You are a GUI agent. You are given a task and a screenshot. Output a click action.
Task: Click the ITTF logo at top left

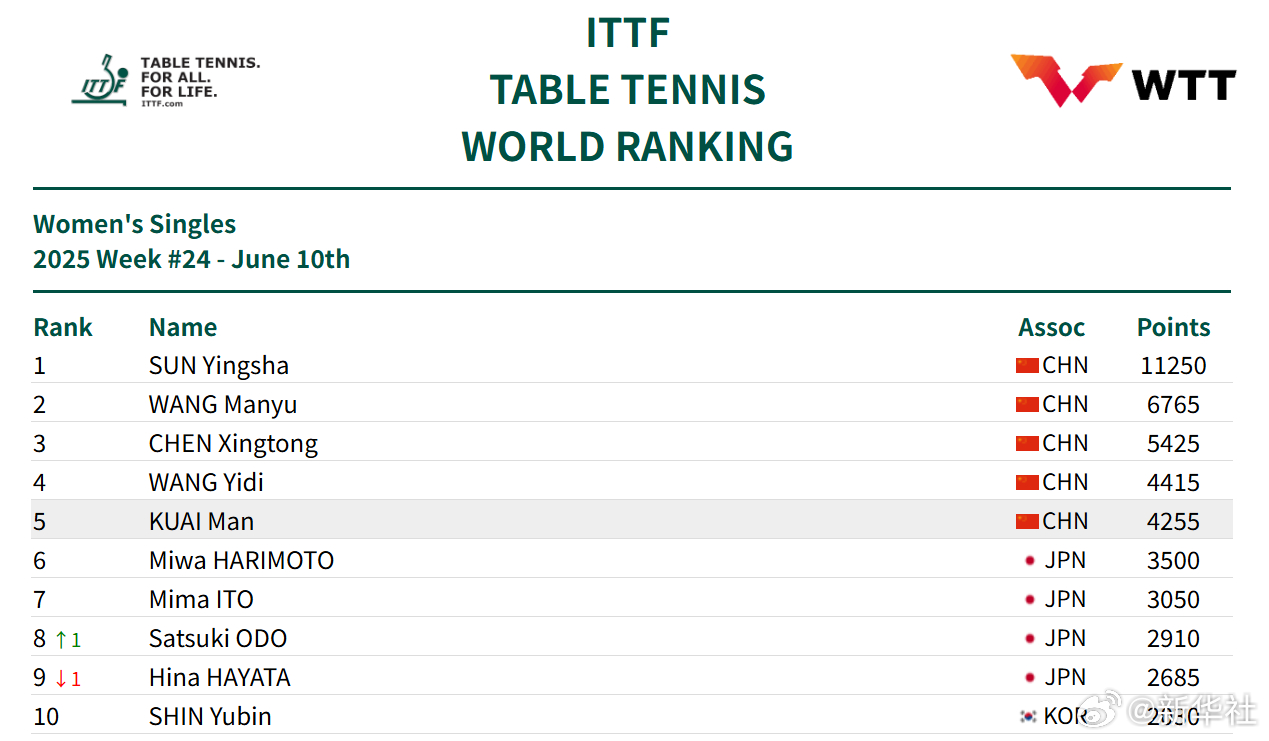[x=165, y=80]
